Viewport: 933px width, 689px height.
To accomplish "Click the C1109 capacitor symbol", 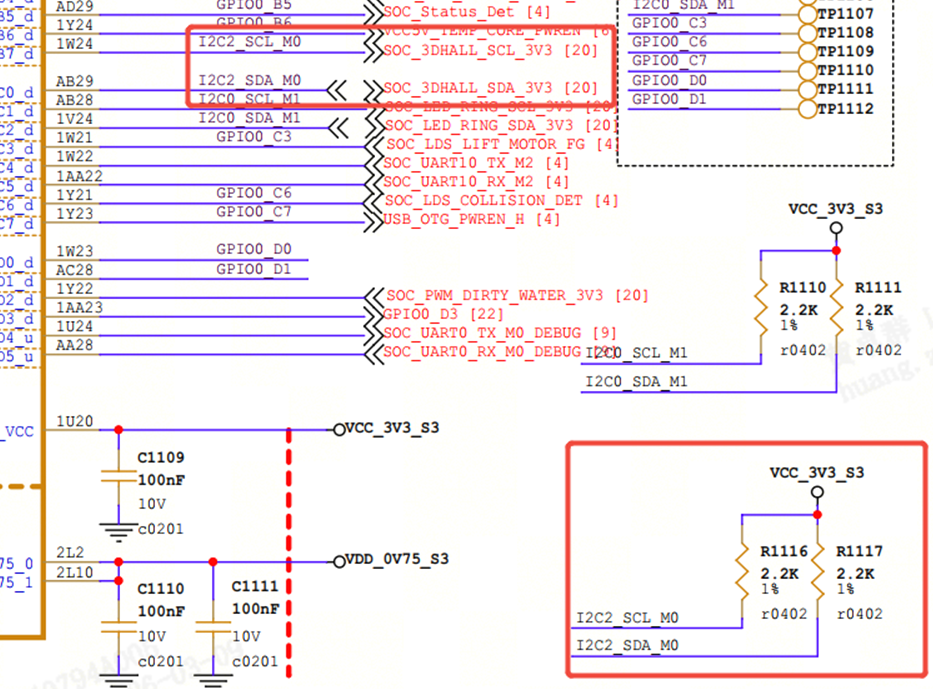I will click(118, 476).
